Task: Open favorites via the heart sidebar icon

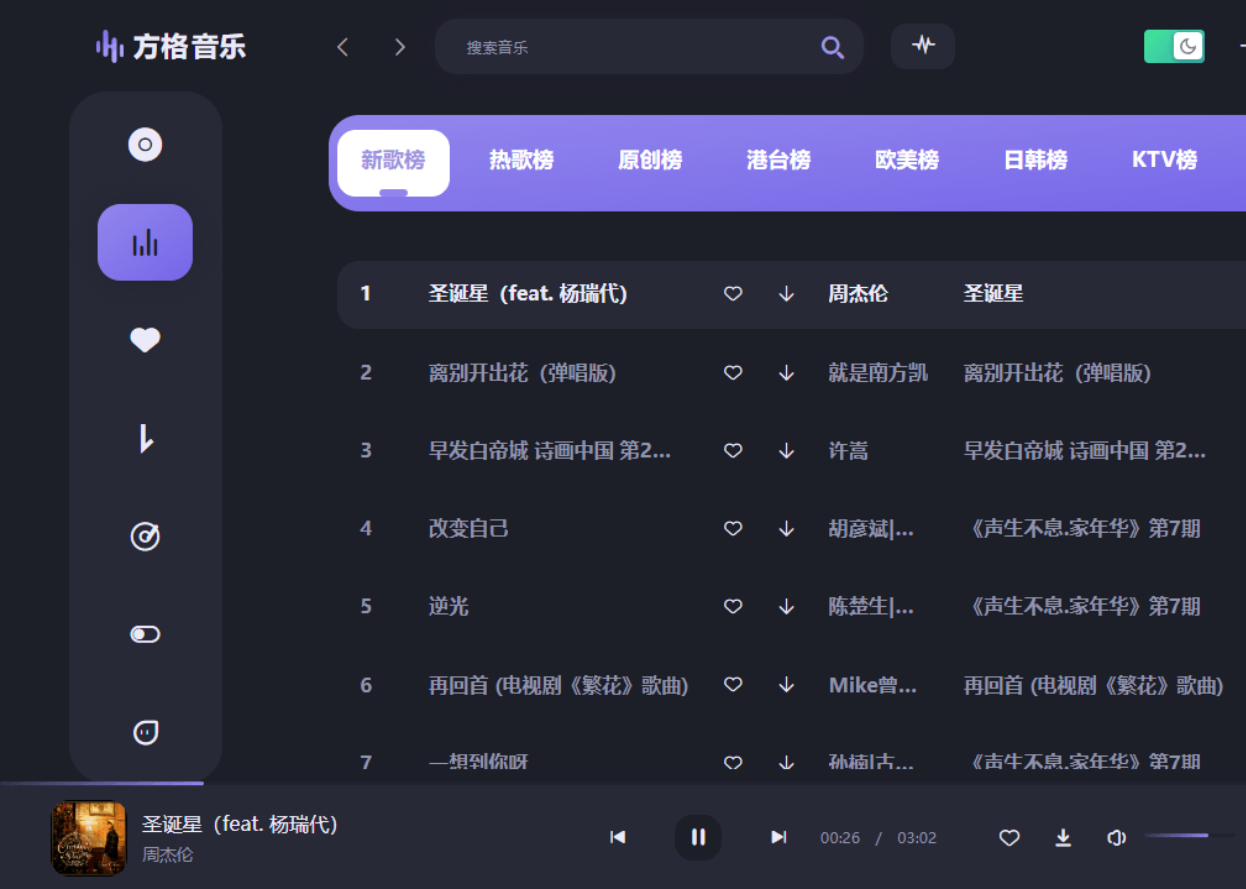Action: [145, 340]
